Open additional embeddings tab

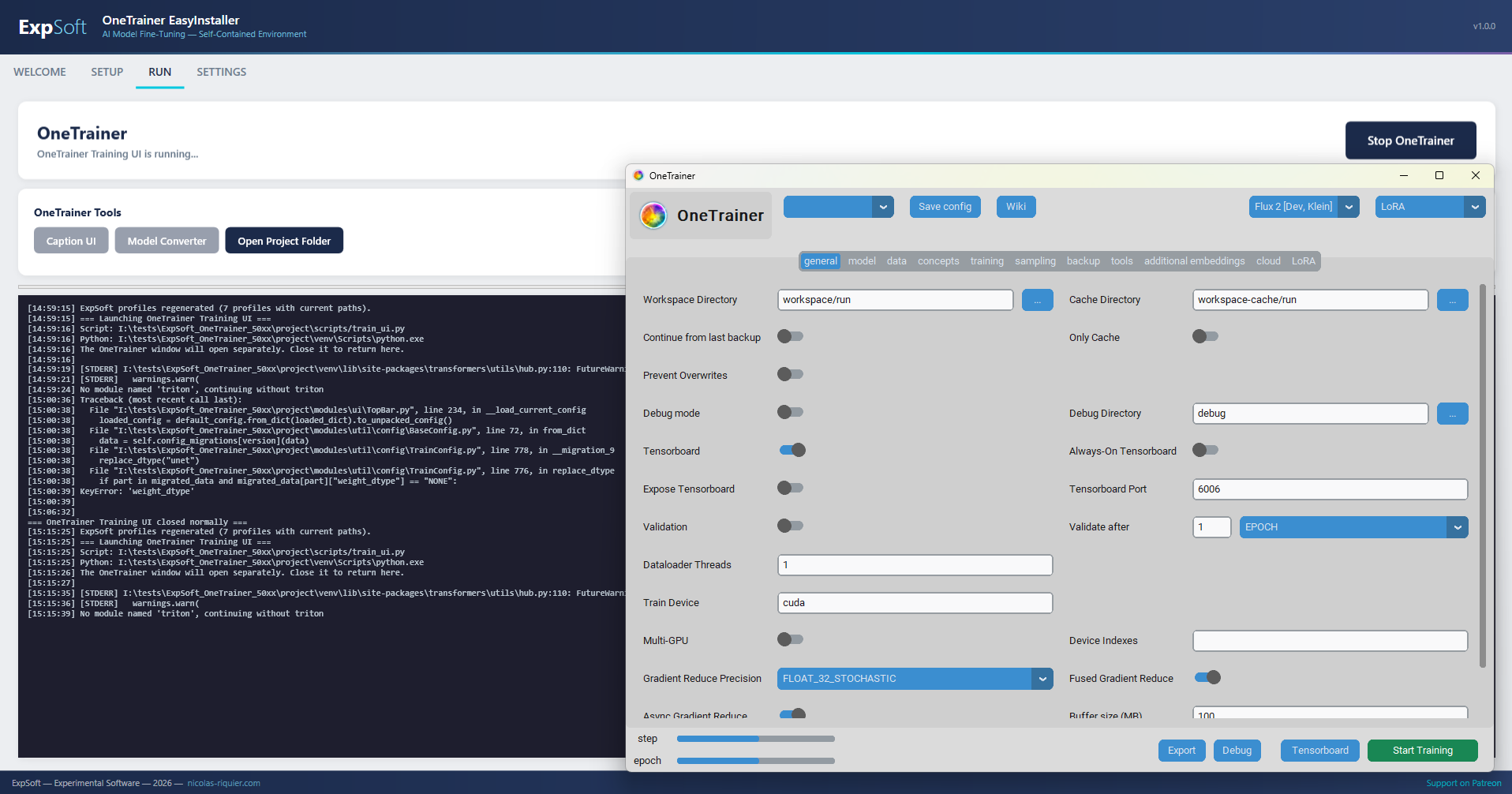pyautogui.click(x=1195, y=261)
